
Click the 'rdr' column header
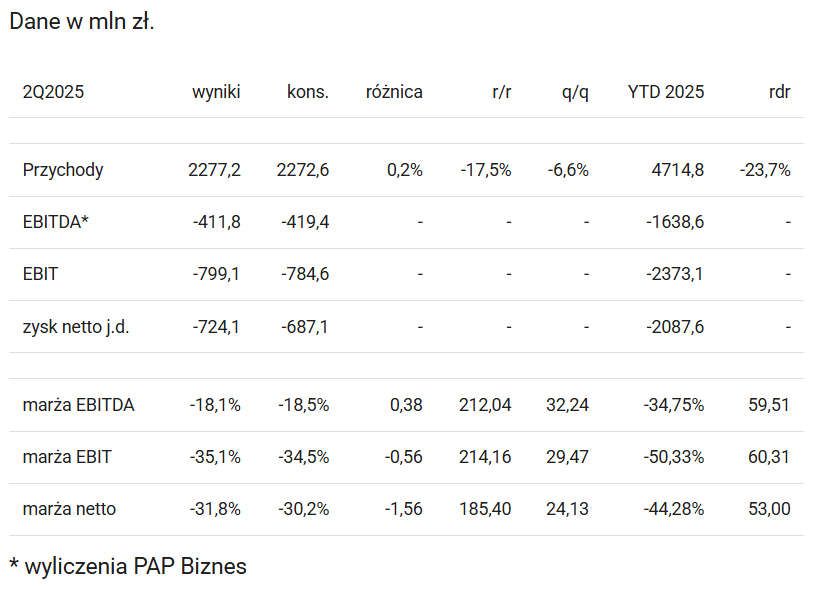pos(779,92)
